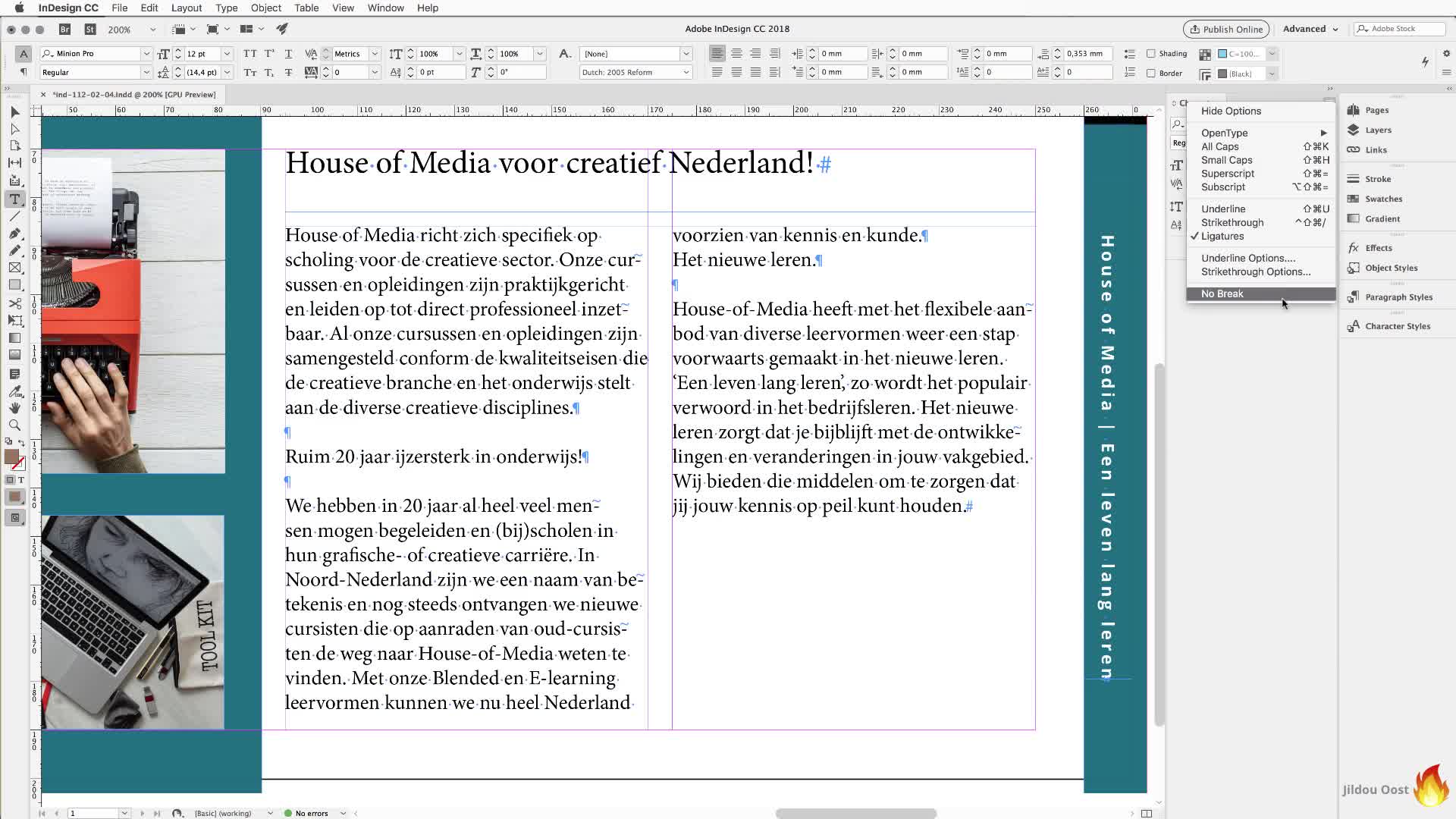Open the Regular font style dropdown
1456x819 pixels.
pos(146,72)
